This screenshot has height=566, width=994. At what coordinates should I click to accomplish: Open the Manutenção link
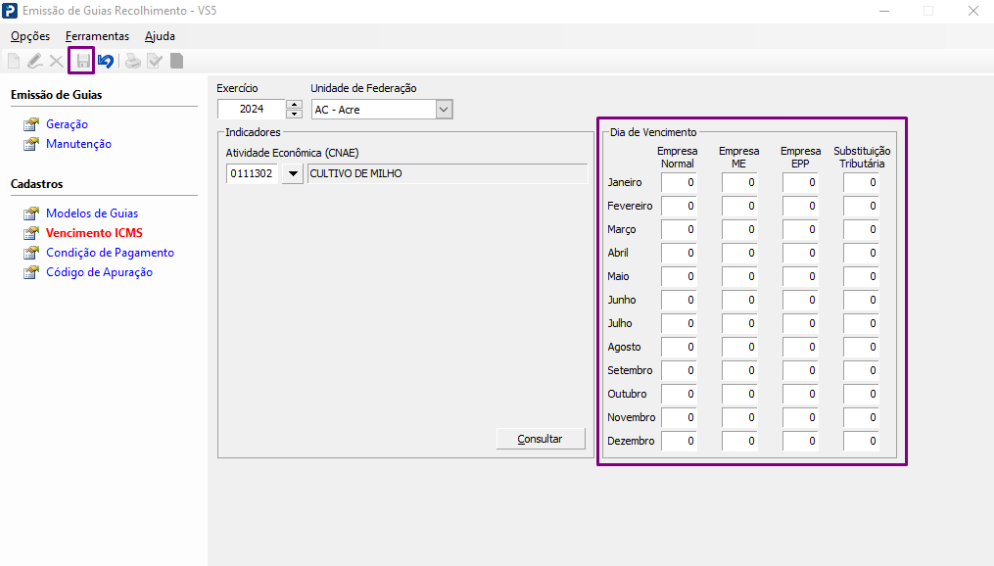click(79, 144)
